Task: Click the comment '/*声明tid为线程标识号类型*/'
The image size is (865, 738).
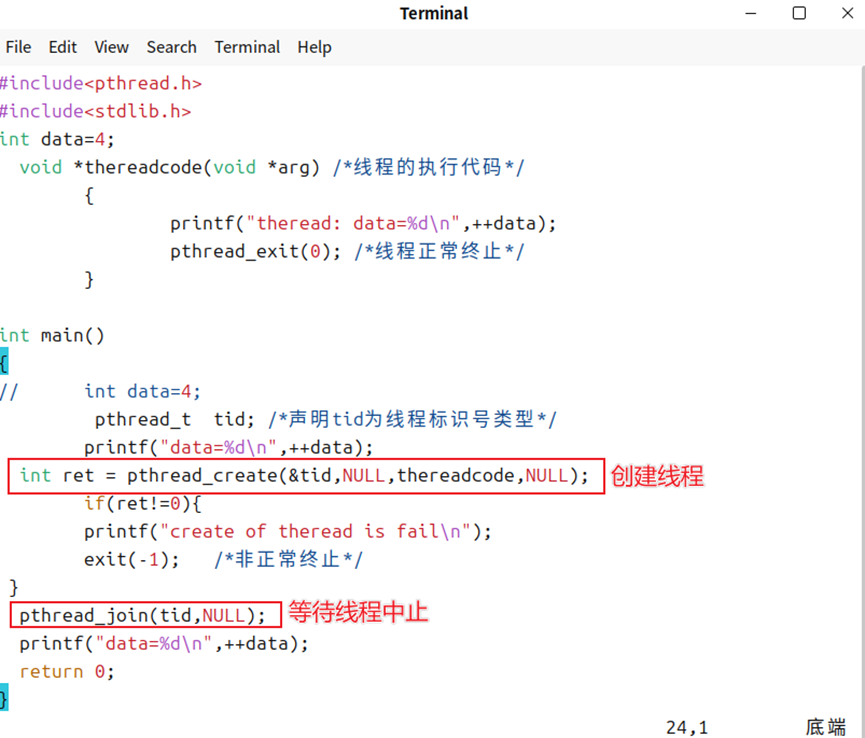Action: click(x=413, y=419)
